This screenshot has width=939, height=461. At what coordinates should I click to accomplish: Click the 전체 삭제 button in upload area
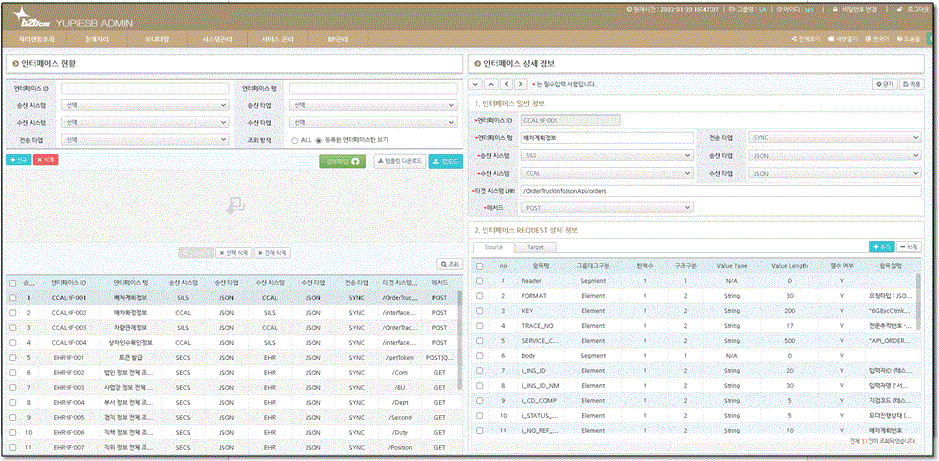click(272, 253)
